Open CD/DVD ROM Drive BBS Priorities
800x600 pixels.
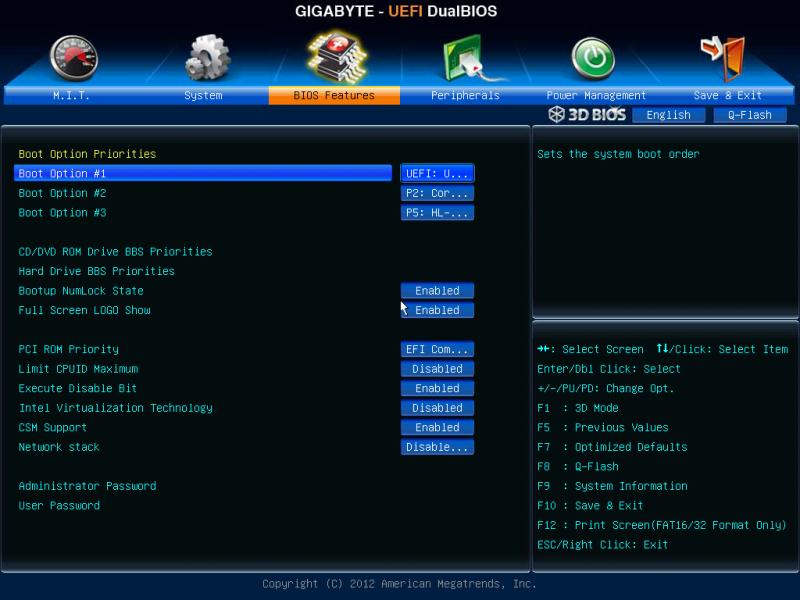coord(115,252)
